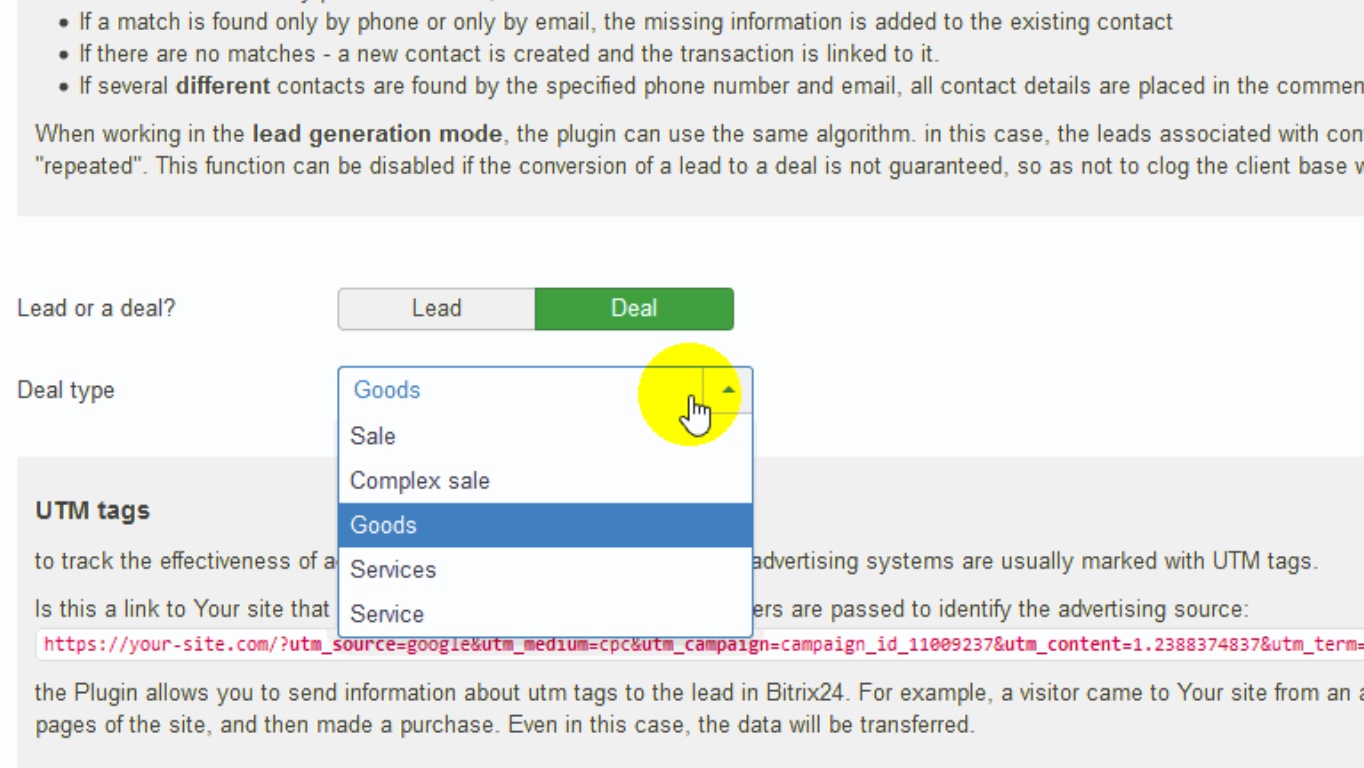Choose Sale from the deal type list

coord(373,436)
